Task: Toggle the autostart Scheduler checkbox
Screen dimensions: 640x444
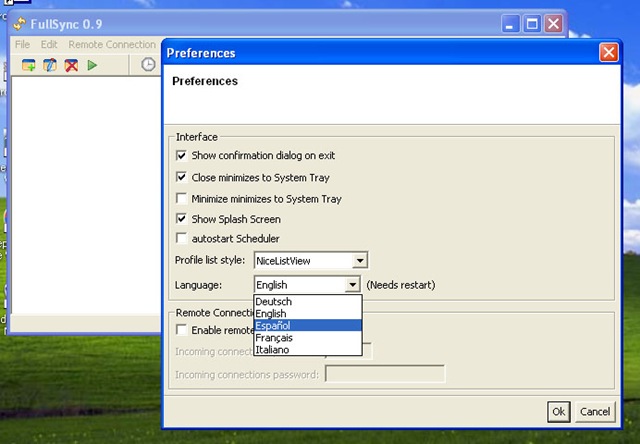Action: pos(181,238)
